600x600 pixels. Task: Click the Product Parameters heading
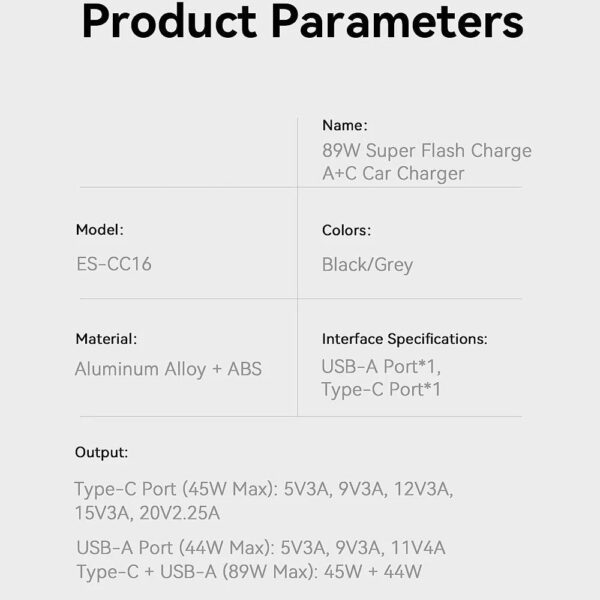pyautogui.click(x=303, y=21)
